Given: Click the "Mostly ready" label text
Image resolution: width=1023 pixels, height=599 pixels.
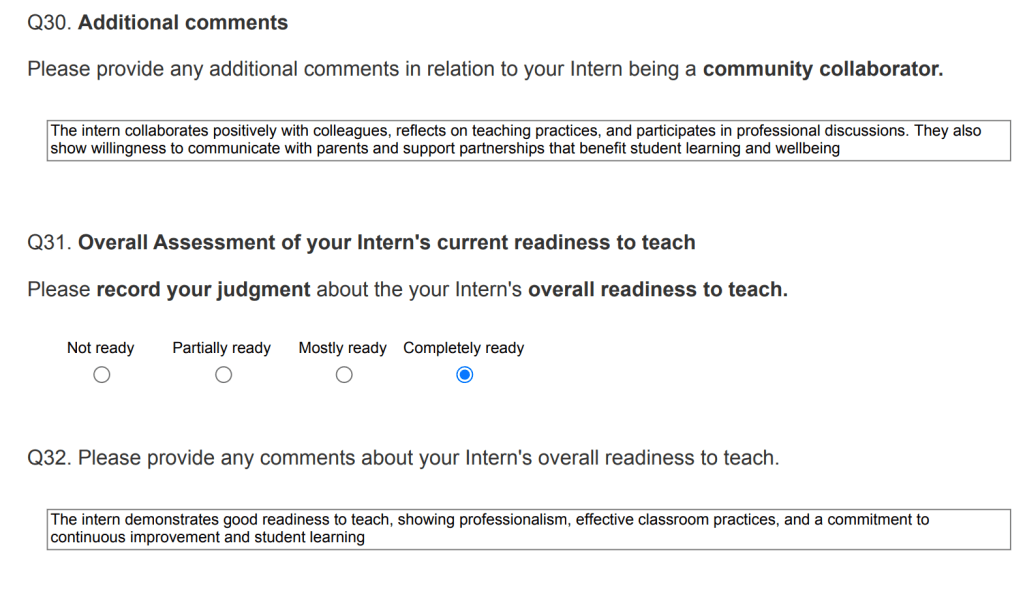Looking at the screenshot, I should coord(342,348).
